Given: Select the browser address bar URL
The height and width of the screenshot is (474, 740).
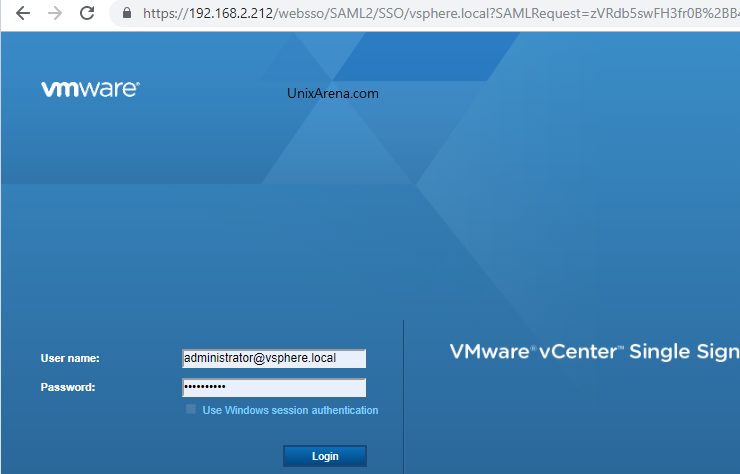Looking at the screenshot, I should pos(441,13).
